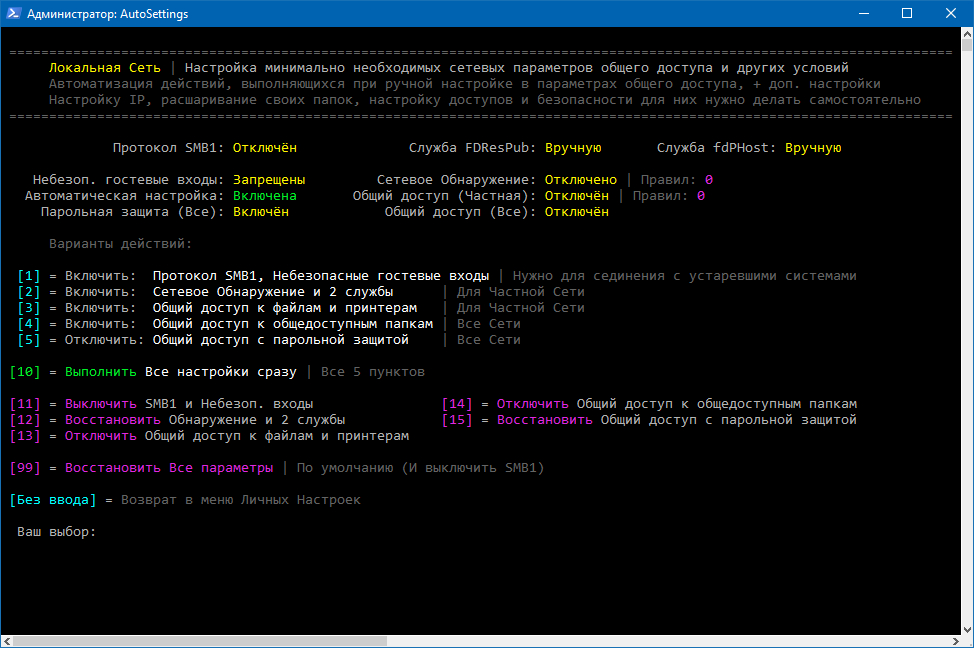
Task: Click the 'Все 5 пунктов' note
Action: click(373, 372)
